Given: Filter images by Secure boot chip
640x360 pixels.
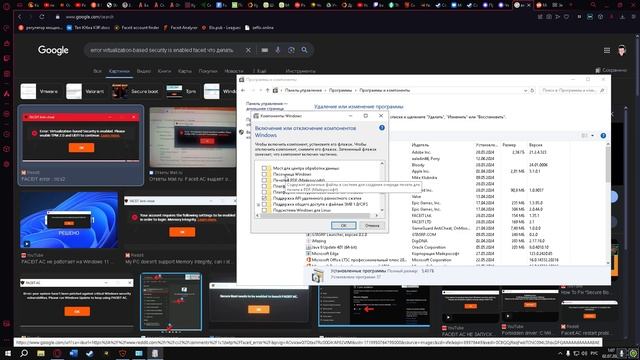Looking at the screenshot, I should point(136,91).
